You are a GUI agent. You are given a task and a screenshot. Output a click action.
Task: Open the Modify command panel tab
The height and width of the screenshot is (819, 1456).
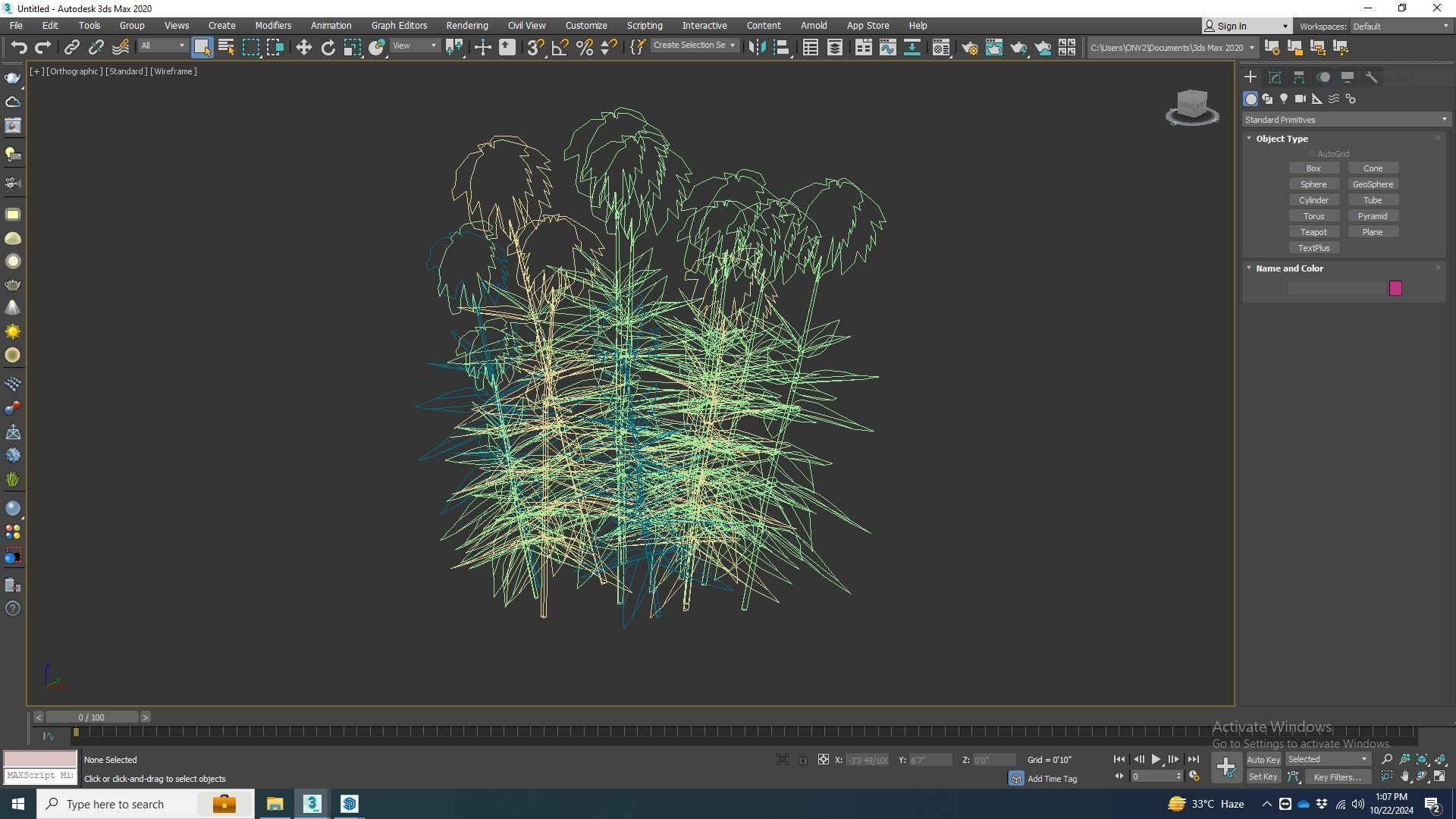pos(1275,77)
